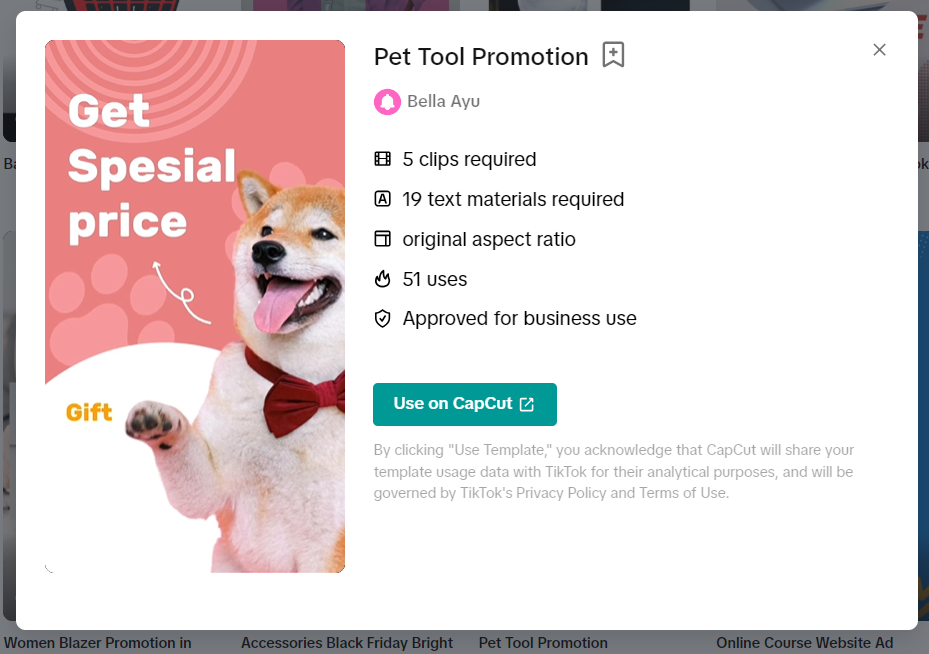Click Bella Ayu's pink avatar icon
Viewport: 929px width, 654px height.
click(387, 102)
